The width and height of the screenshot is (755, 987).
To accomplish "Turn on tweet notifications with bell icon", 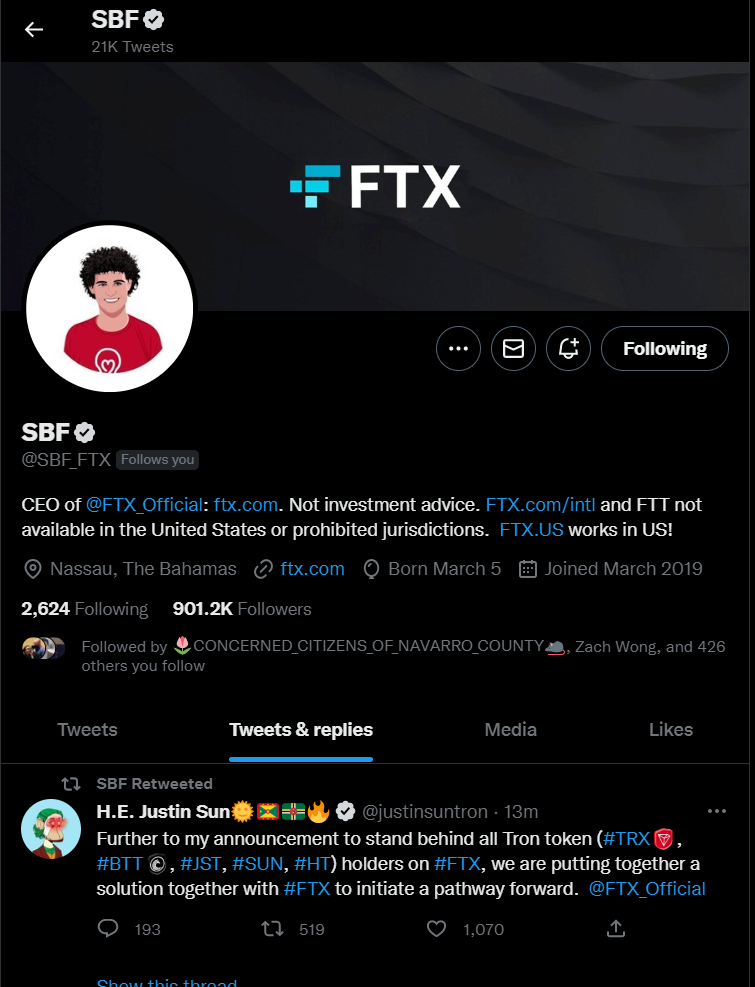I will point(568,348).
